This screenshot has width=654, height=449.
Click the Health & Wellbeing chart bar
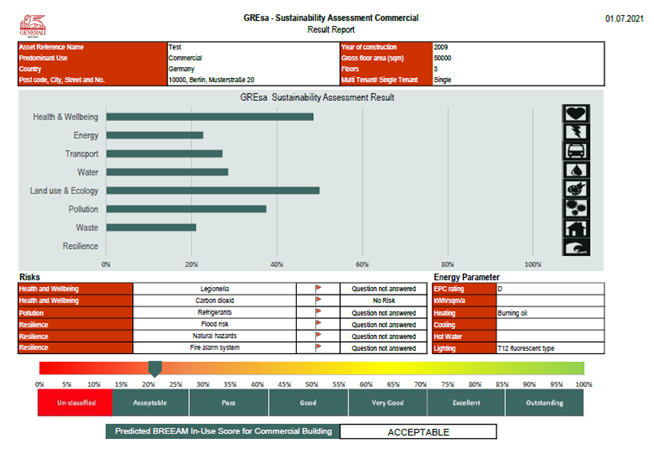tap(210, 117)
